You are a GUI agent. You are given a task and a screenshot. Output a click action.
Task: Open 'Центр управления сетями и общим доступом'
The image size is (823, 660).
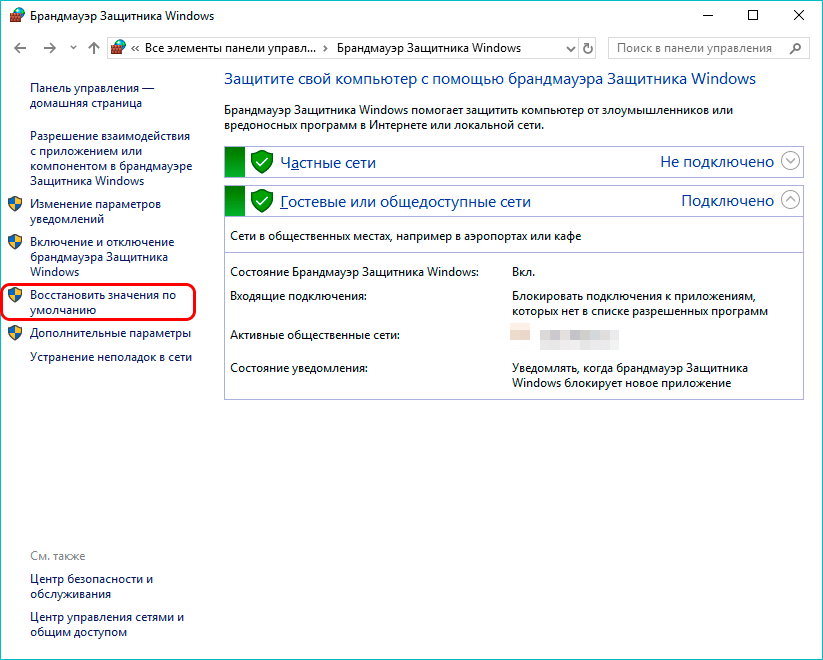(107, 624)
